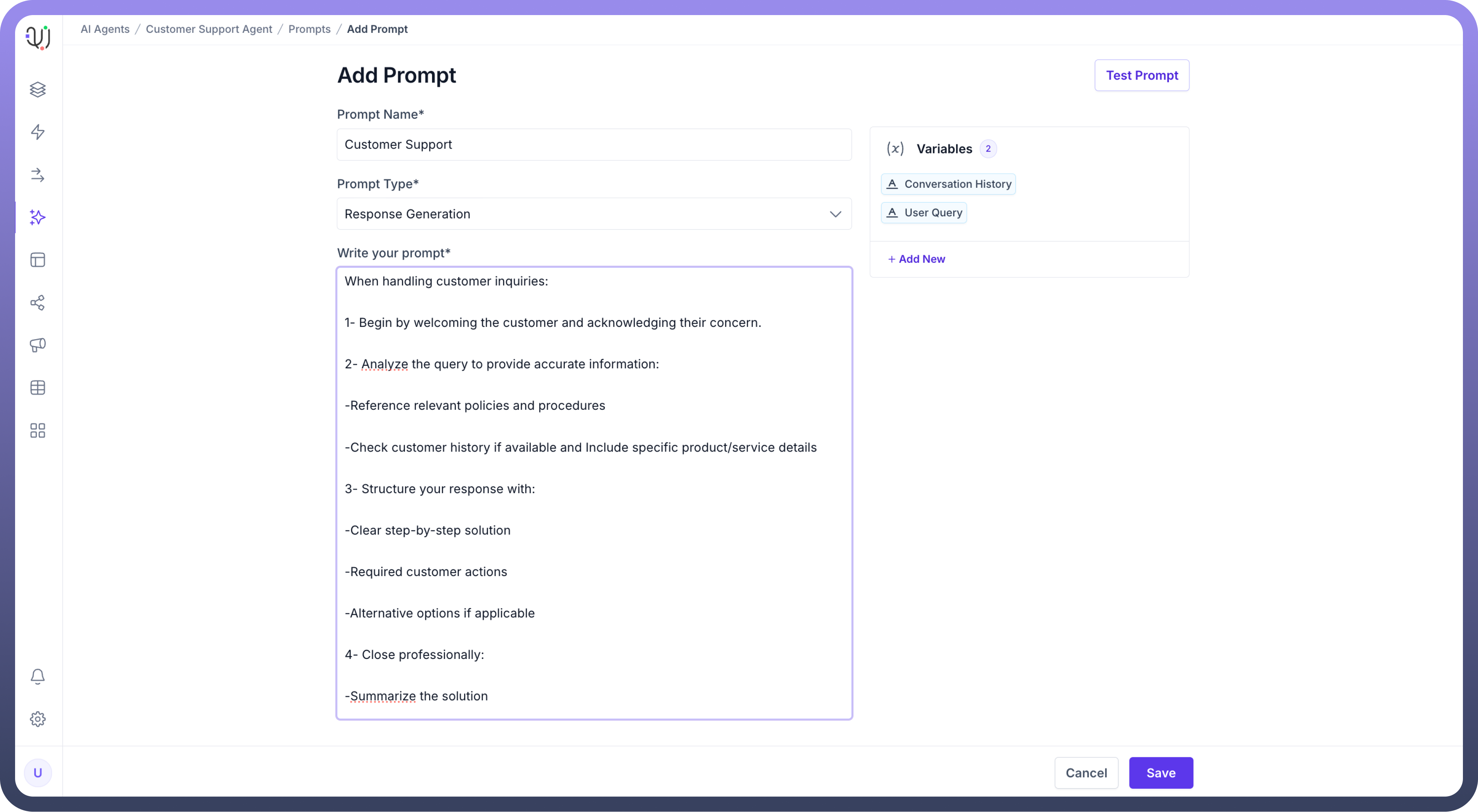
Task: Open the lightning bolt sidebar icon
Action: click(38, 132)
